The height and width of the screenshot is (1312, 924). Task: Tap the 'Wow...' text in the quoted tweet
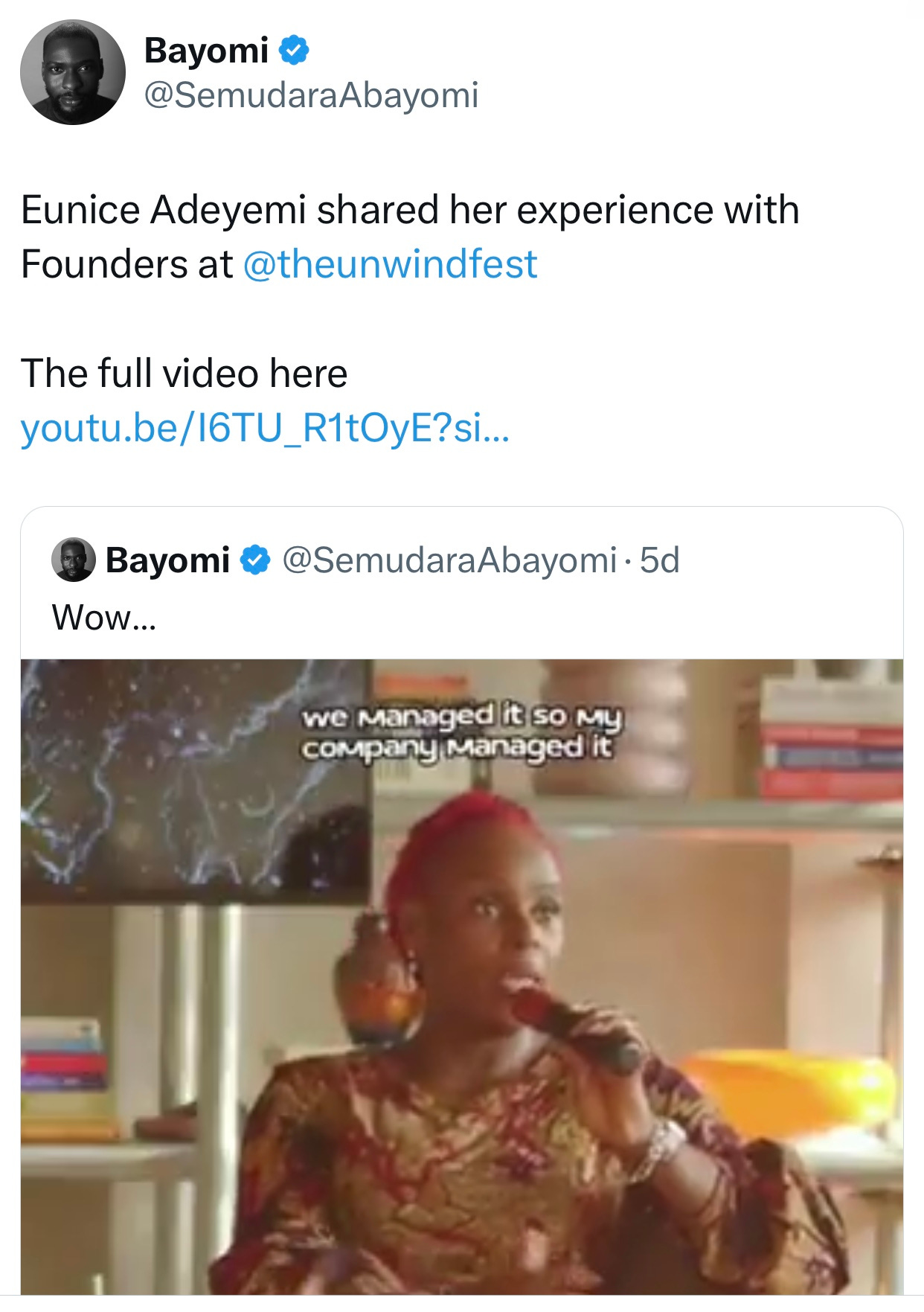[104, 618]
